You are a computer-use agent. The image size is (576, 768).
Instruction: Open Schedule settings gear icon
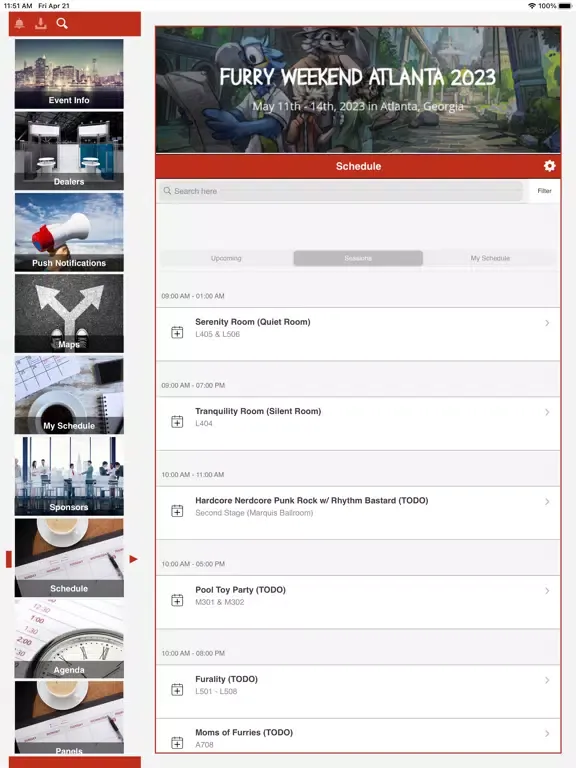pos(550,166)
